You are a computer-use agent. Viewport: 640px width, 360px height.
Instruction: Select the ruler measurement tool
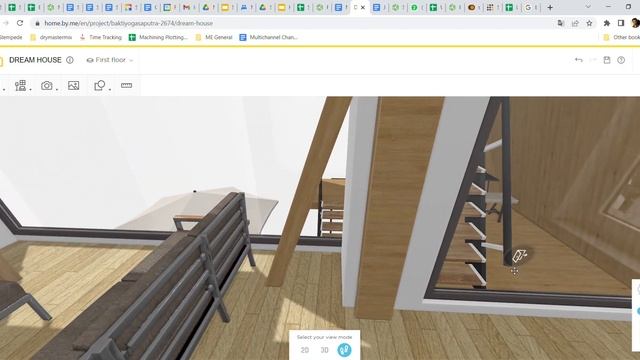click(x=127, y=85)
